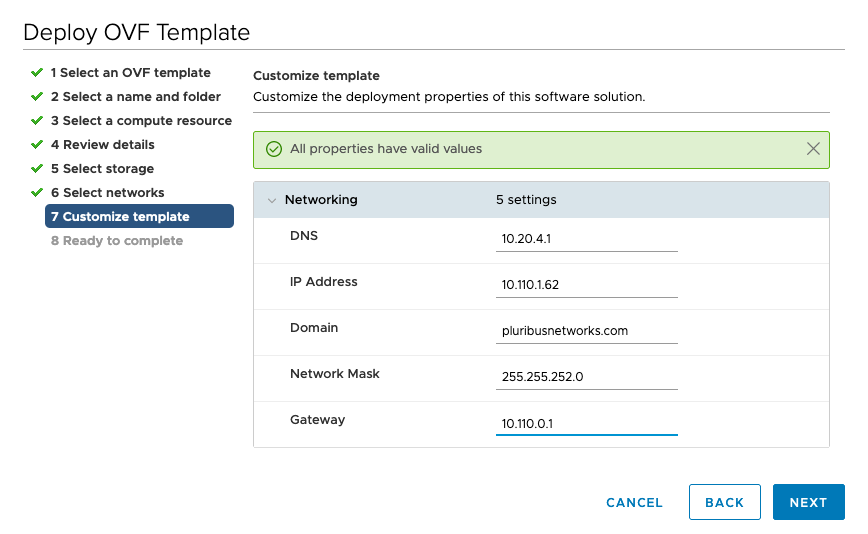Screen dimensions: 868x534
Task: Select the 7 Customize template step
Action: pyautogui.click(x=140, y=216)
